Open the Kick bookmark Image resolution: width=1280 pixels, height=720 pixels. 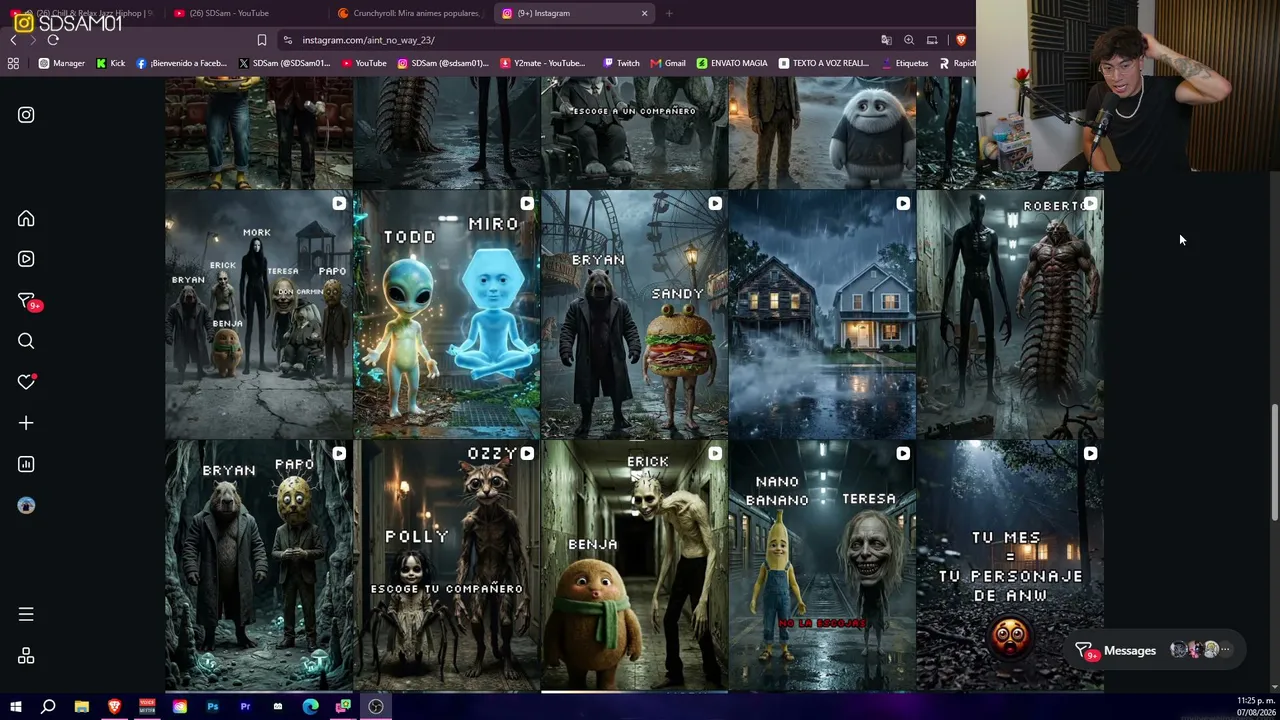(x=111, y=63)
